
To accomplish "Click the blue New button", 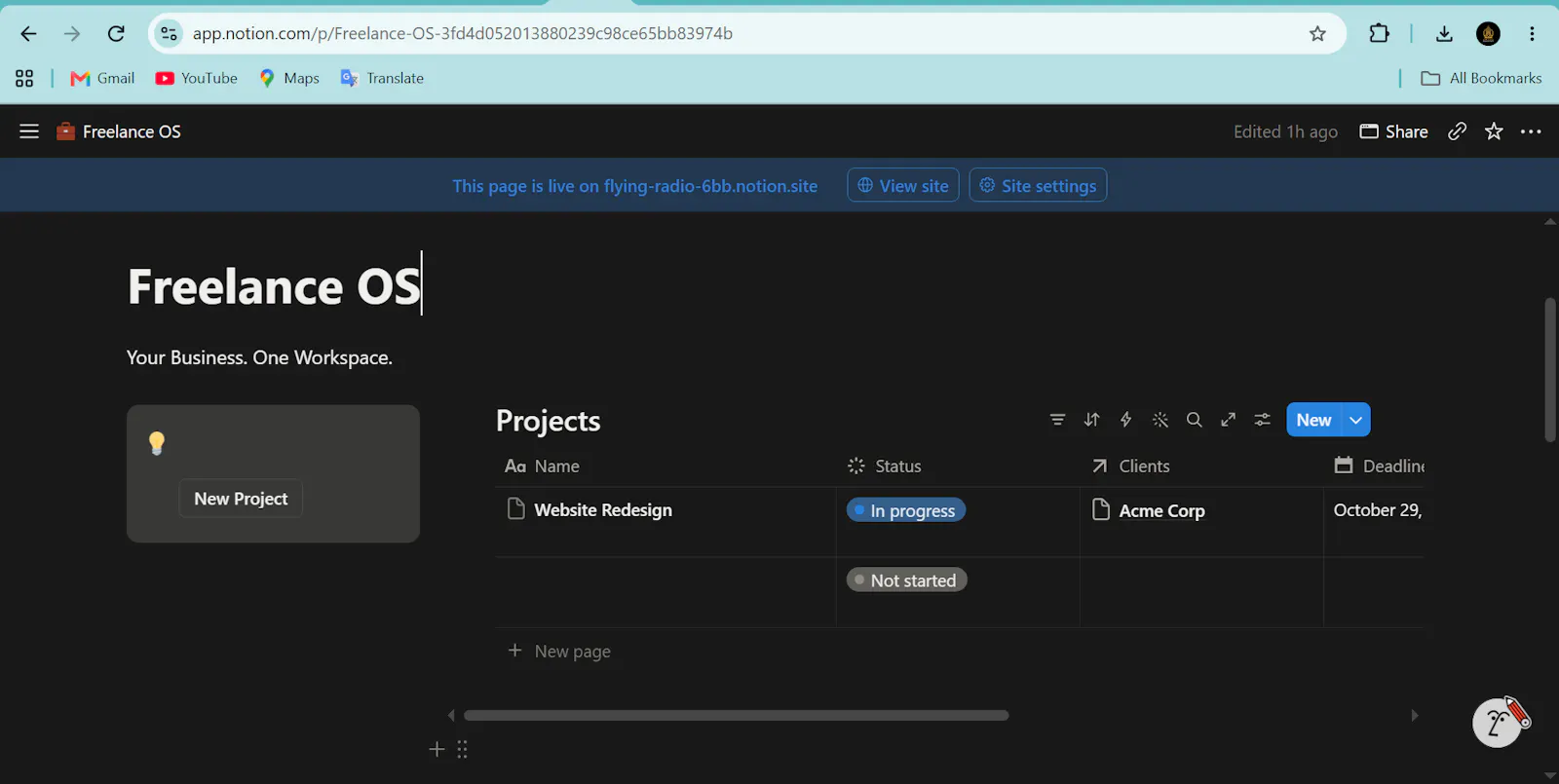I will pos(1313,420).
